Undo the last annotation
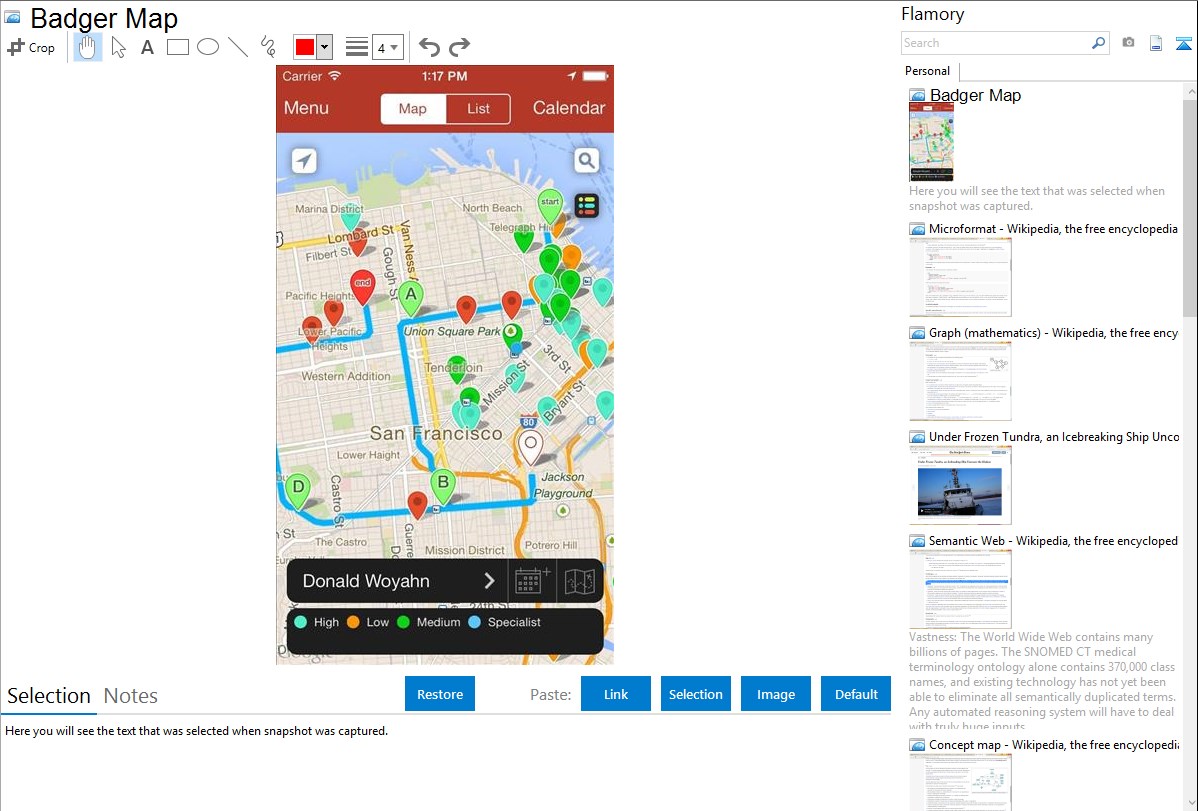The height and width of the screenshot is (811, 1198). click(429, 47)
